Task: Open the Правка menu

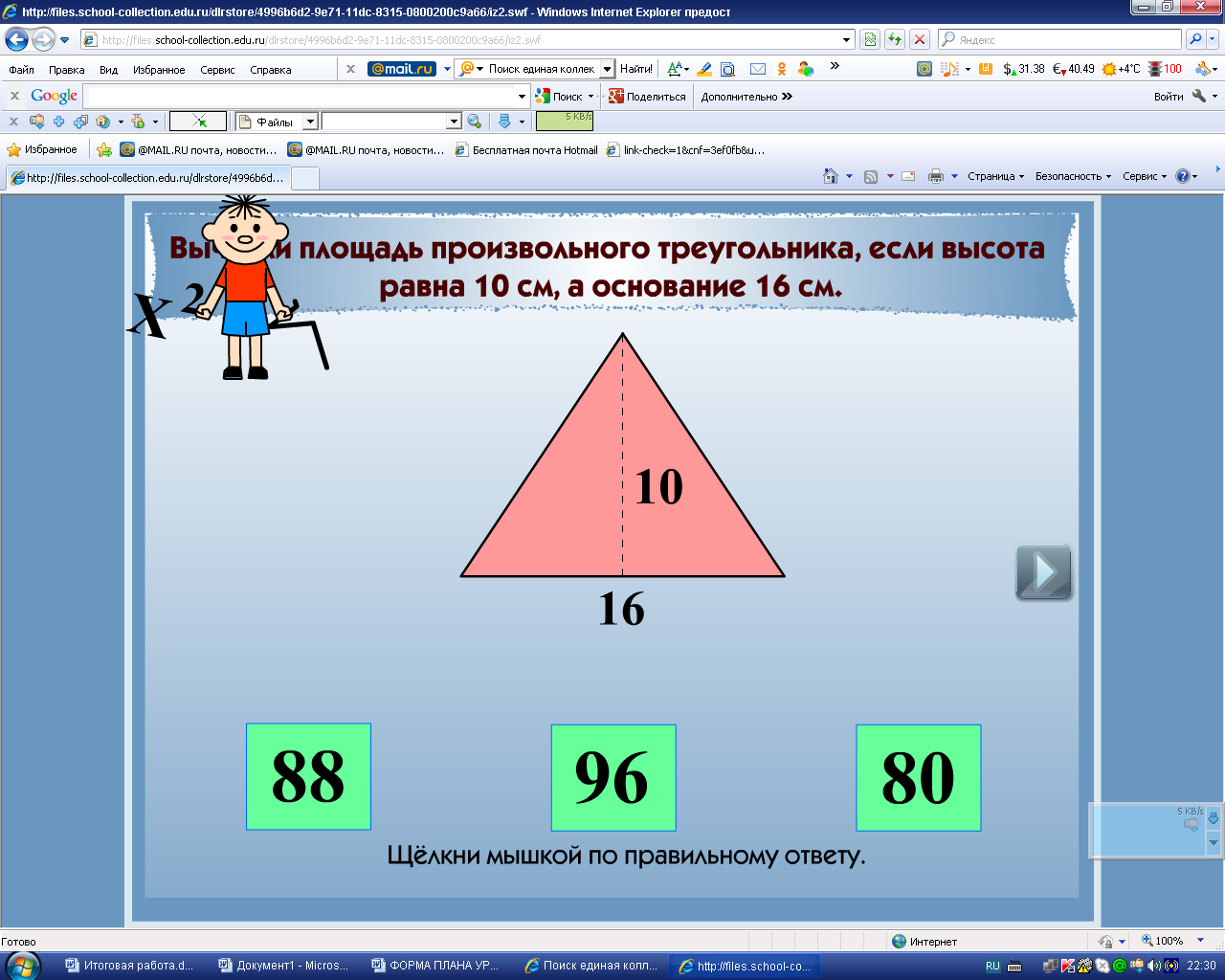Action: [66, 70]
